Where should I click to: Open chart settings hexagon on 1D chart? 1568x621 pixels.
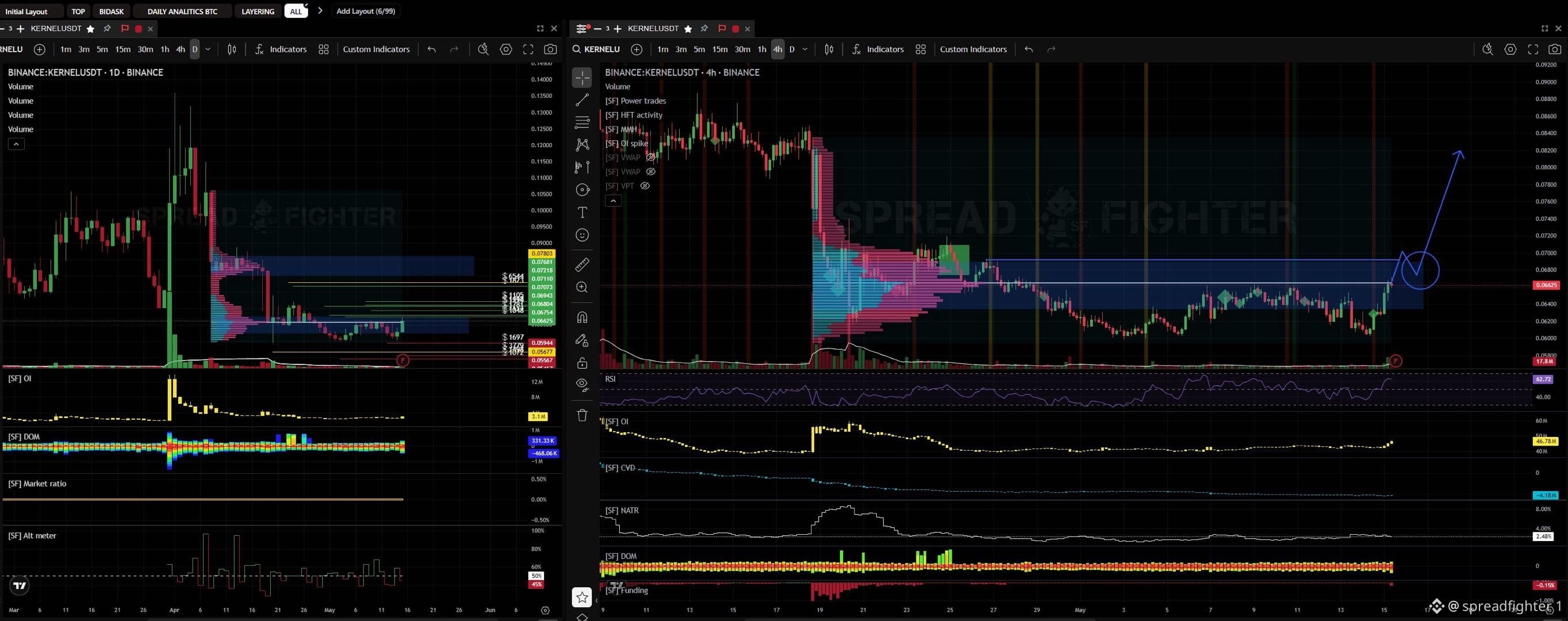coord(506,49)
